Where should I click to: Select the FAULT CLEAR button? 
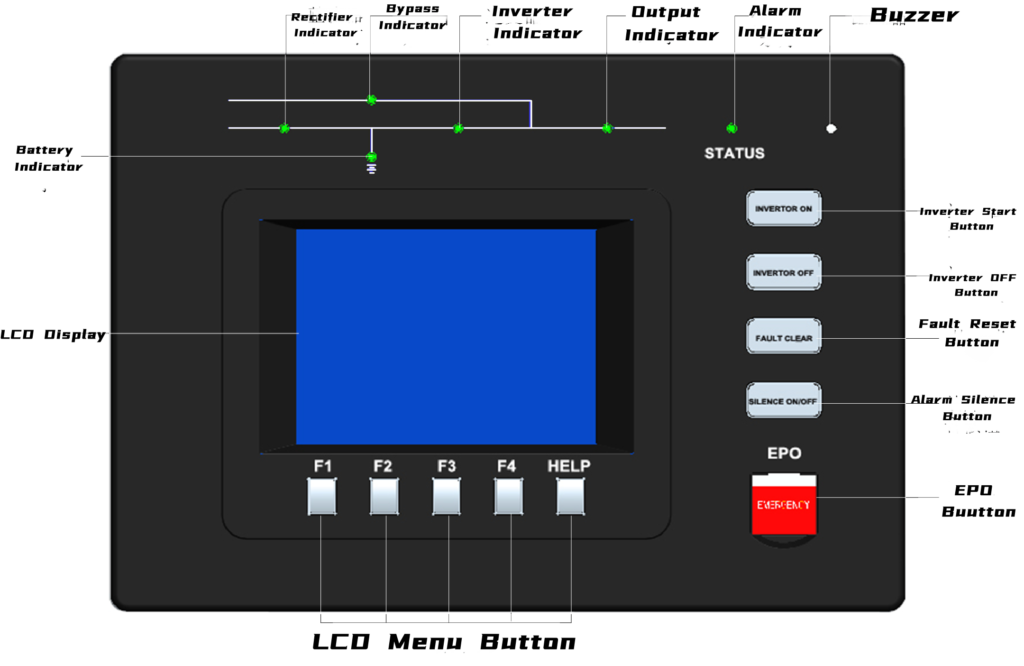(783, 337)
